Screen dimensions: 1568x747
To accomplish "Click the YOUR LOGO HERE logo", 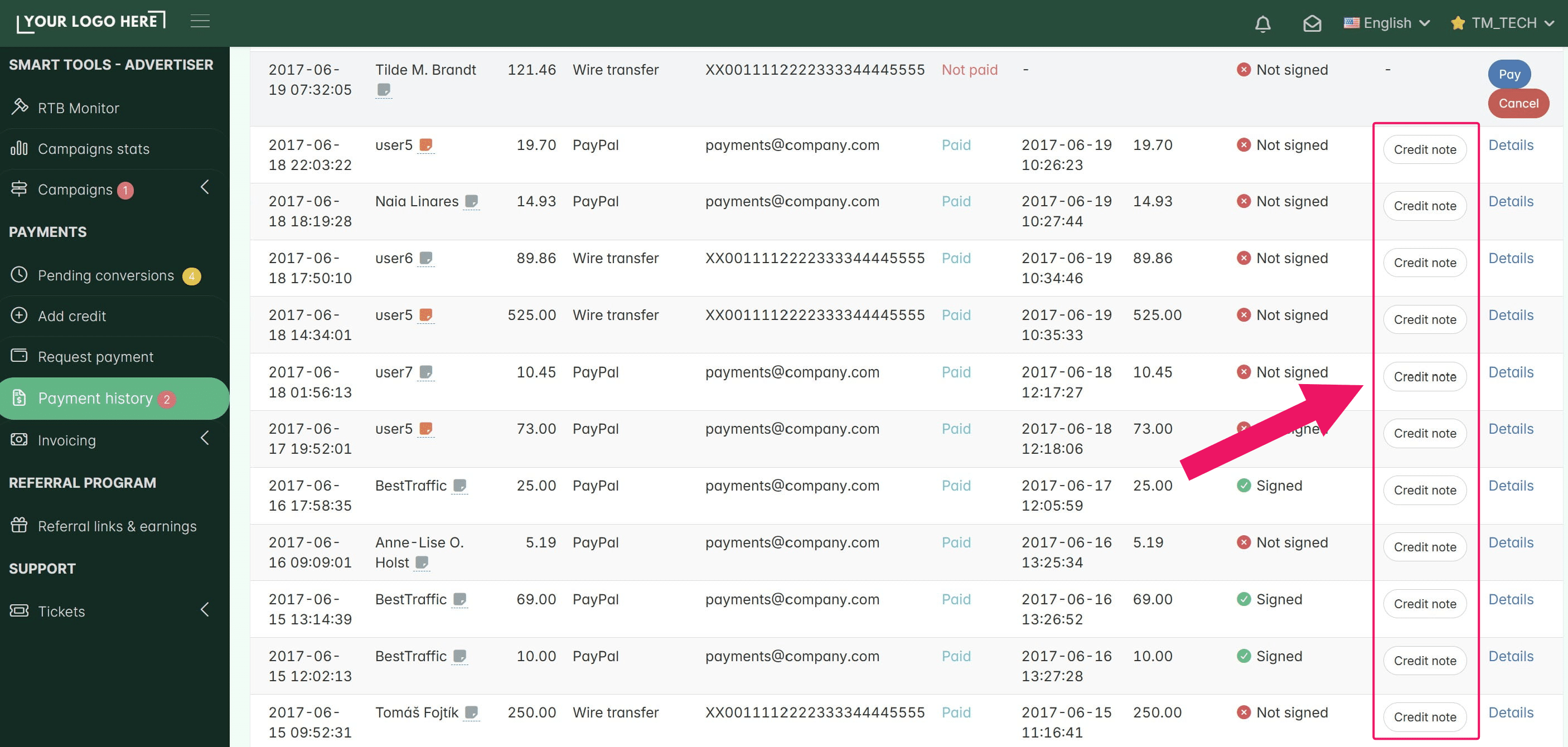I will 91,21.
